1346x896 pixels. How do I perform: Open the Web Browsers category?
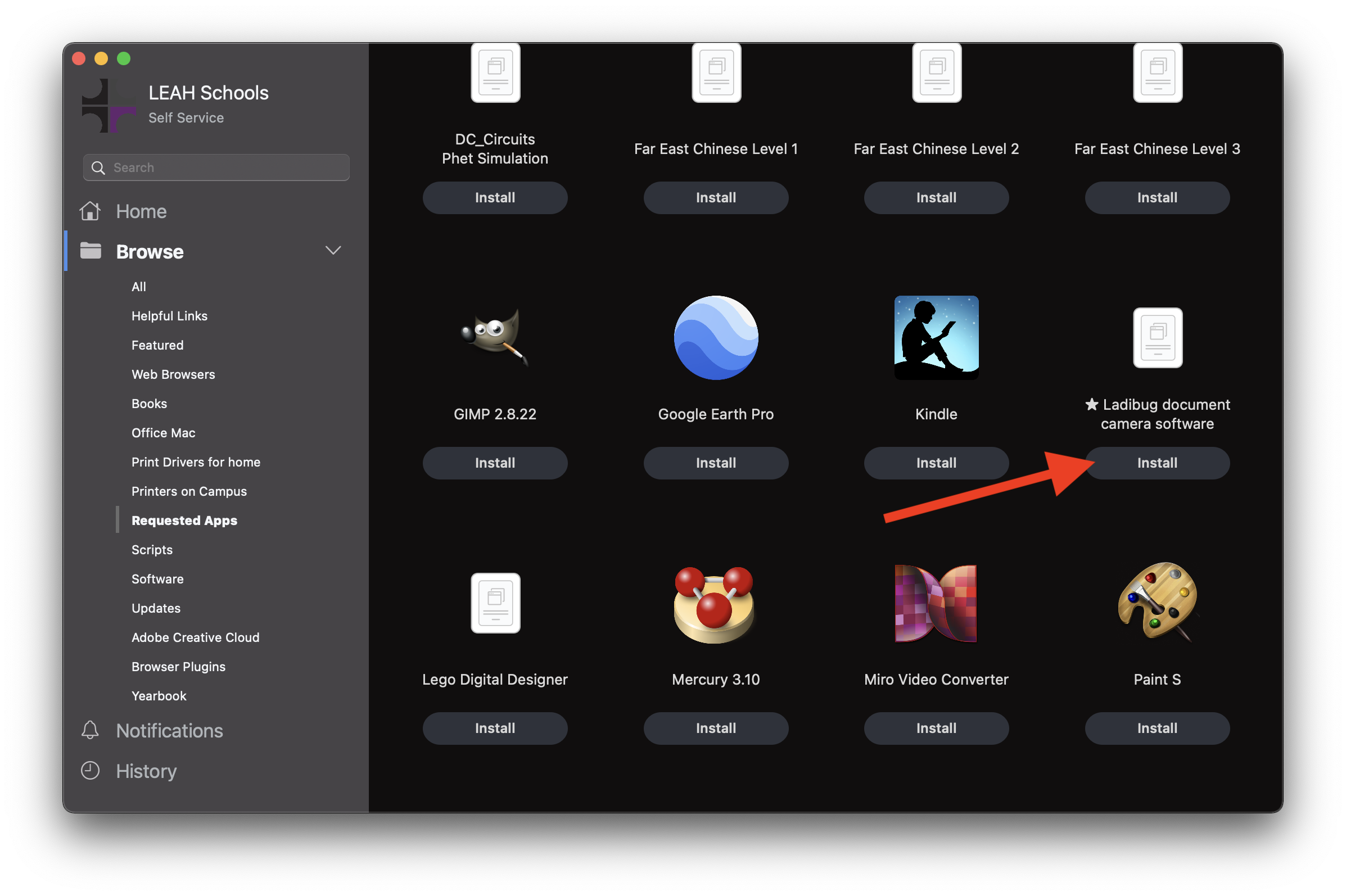tap(173, 374)
